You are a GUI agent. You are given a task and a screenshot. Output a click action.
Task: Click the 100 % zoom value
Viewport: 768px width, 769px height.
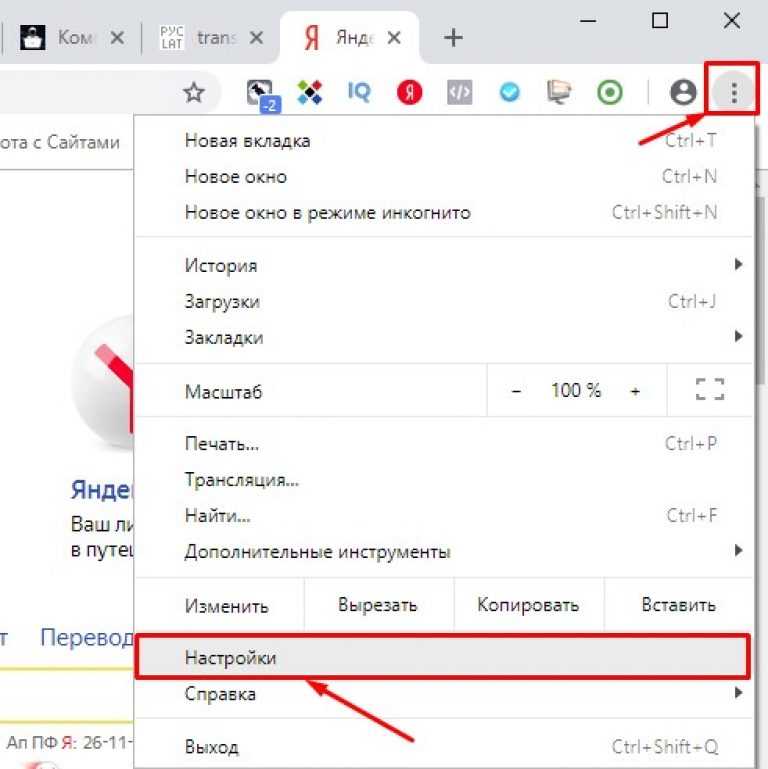coord(576,390)
